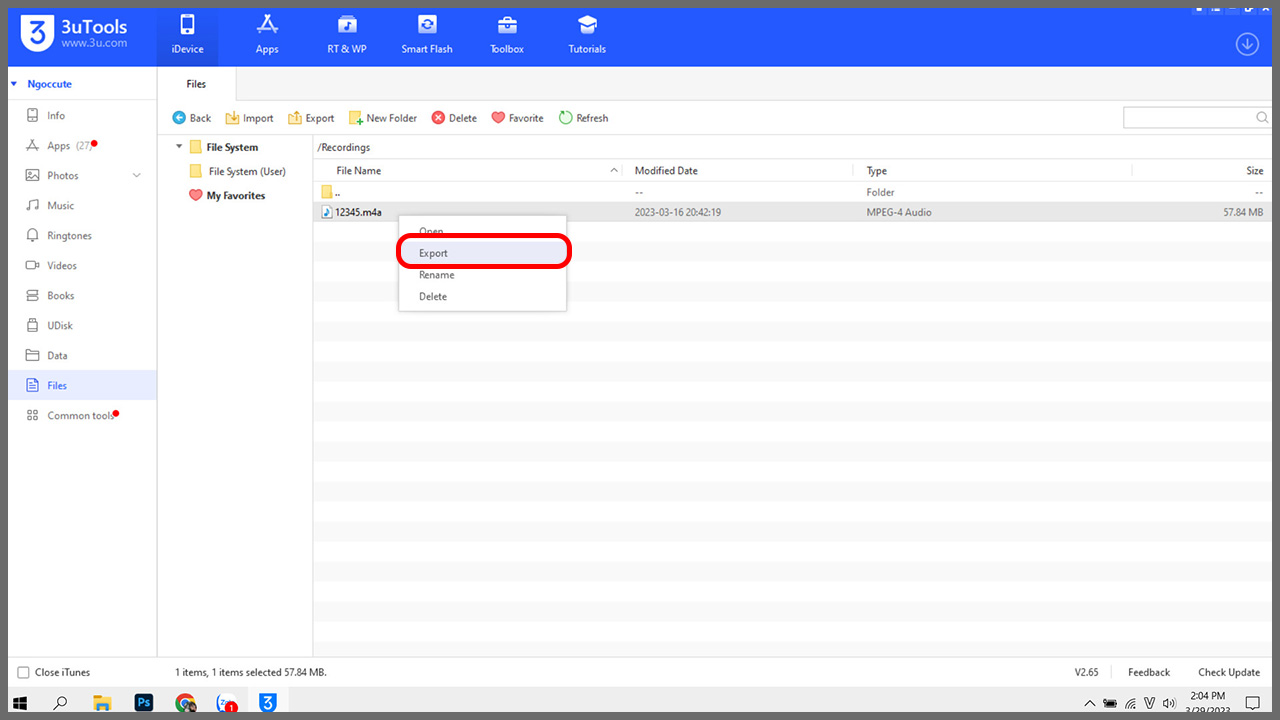This screenshot has height=720, width=1280.
Task: Toggle the Close iTunes checkbox
Action: [24, 673]
